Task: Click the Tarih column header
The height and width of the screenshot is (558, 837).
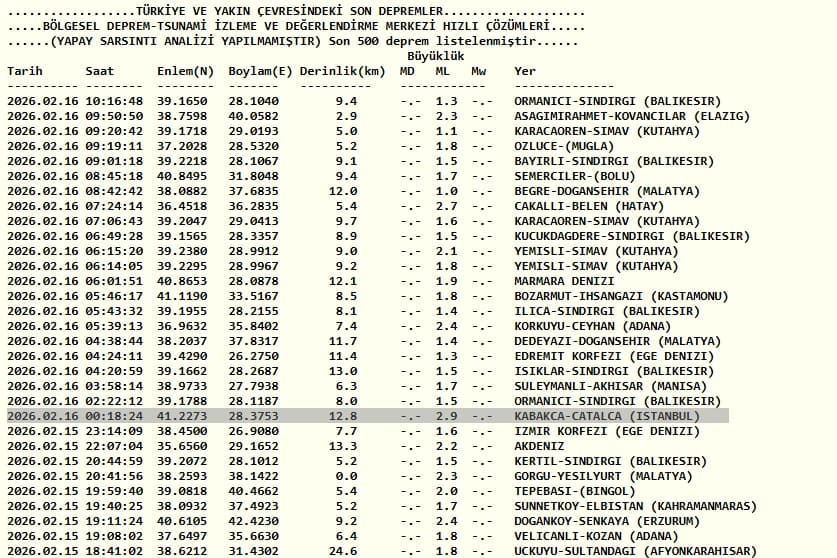Action: click(x=25, y=71)
